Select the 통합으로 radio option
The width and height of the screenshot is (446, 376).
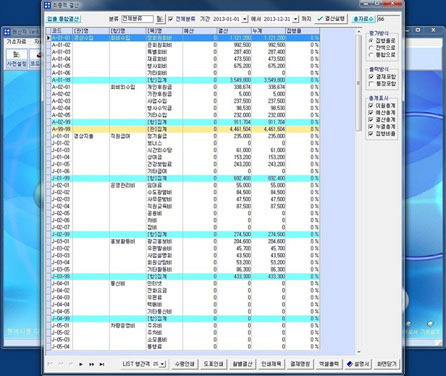(x=371, y=55)
